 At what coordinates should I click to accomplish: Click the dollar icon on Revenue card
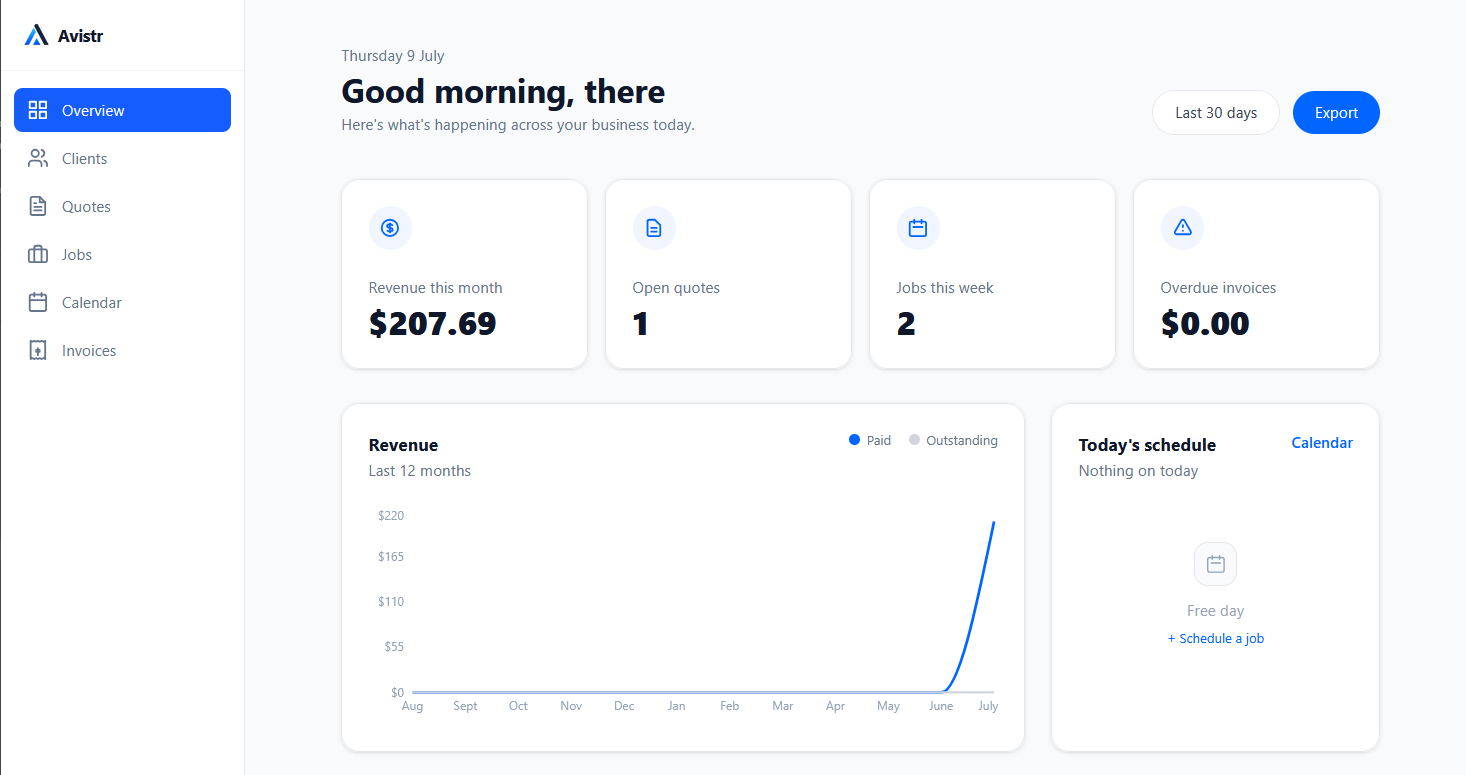[x=390, y=228]
